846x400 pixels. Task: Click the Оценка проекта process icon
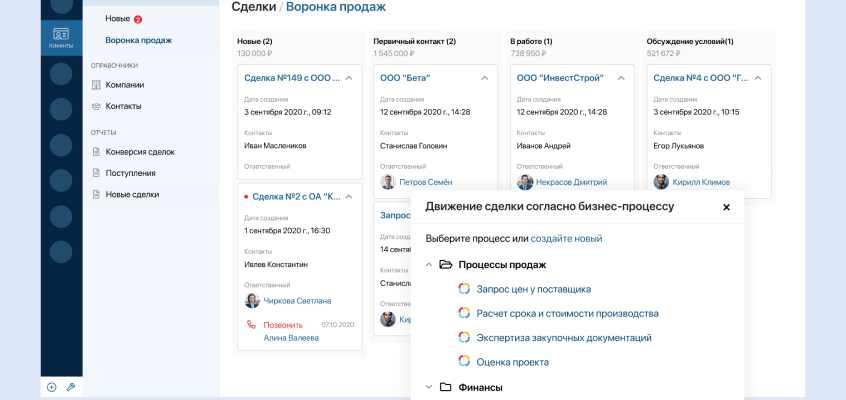tap(464, 361)
